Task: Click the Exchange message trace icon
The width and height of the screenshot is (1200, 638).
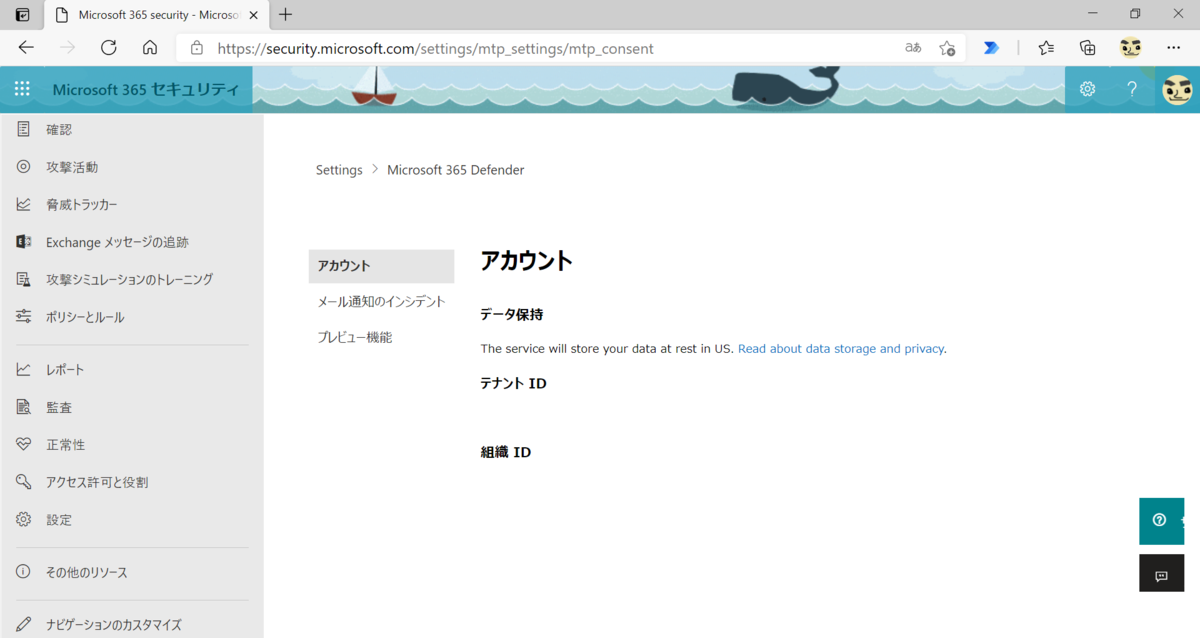Action: click(x=24, y=242)
